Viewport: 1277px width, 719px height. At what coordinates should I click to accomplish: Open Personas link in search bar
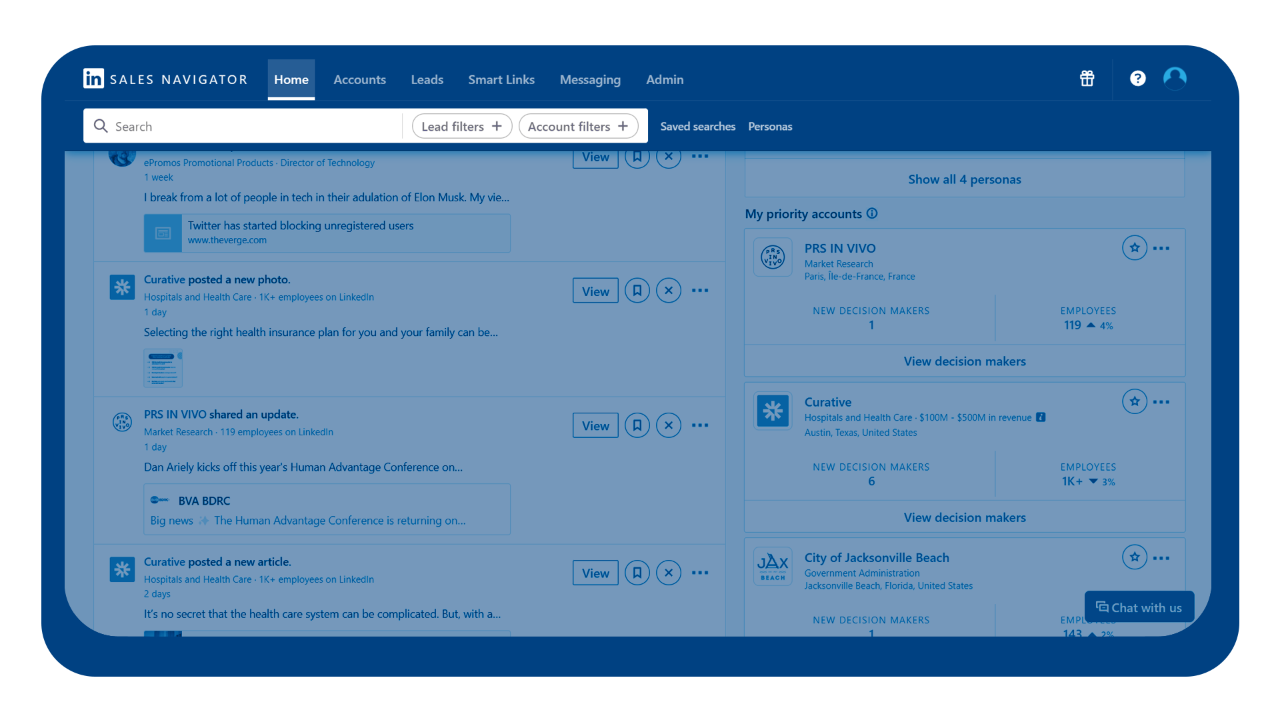coord(770,127)
